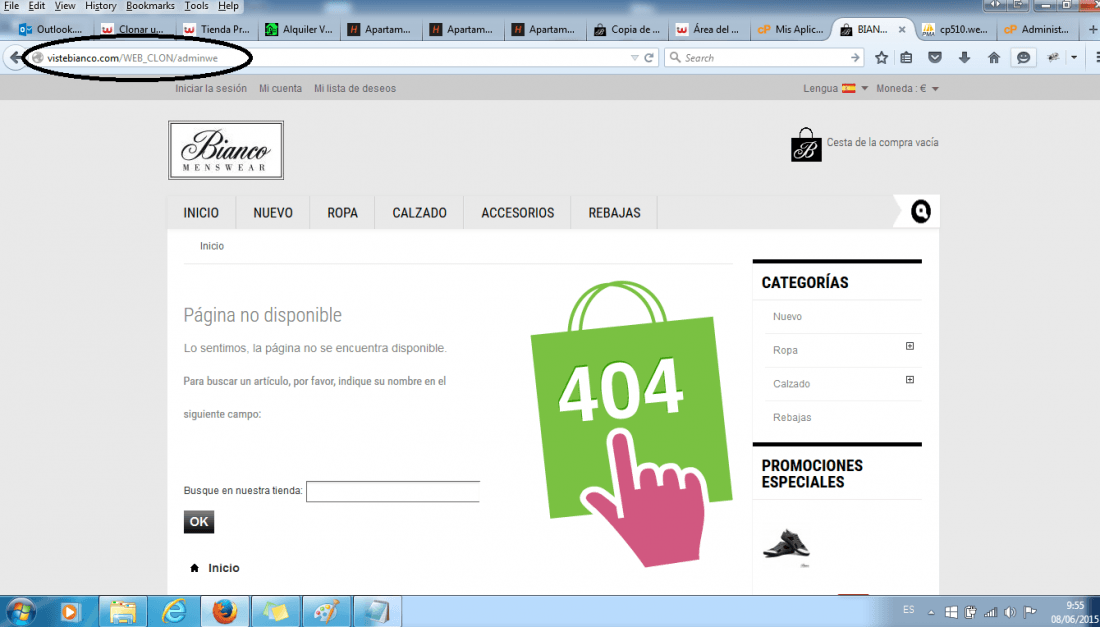Click the search go arrow
Image resolution: width=1100 pixels, height=627 pixels.
coord(854,58)
